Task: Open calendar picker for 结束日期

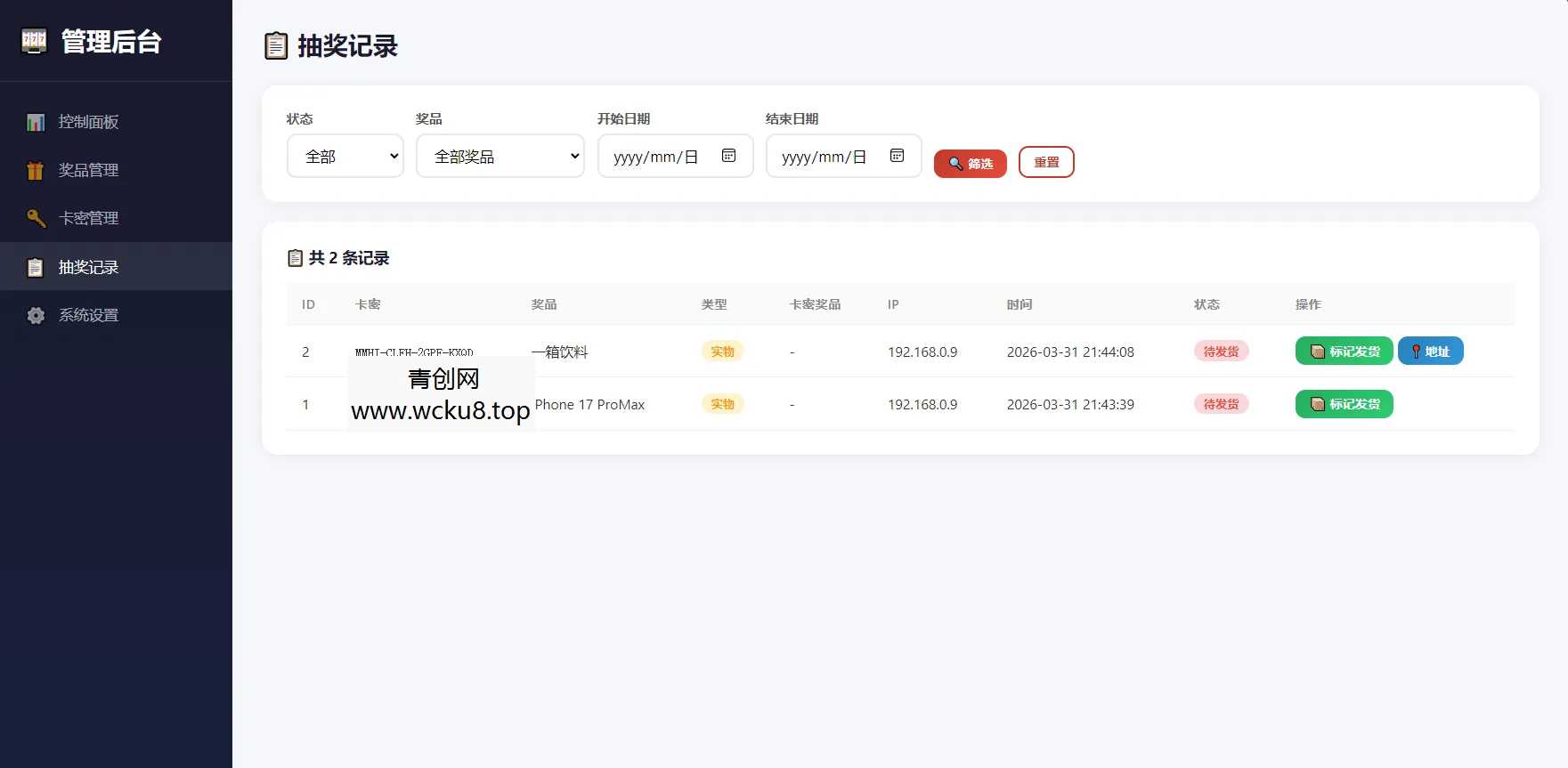Action: point(897,156)
